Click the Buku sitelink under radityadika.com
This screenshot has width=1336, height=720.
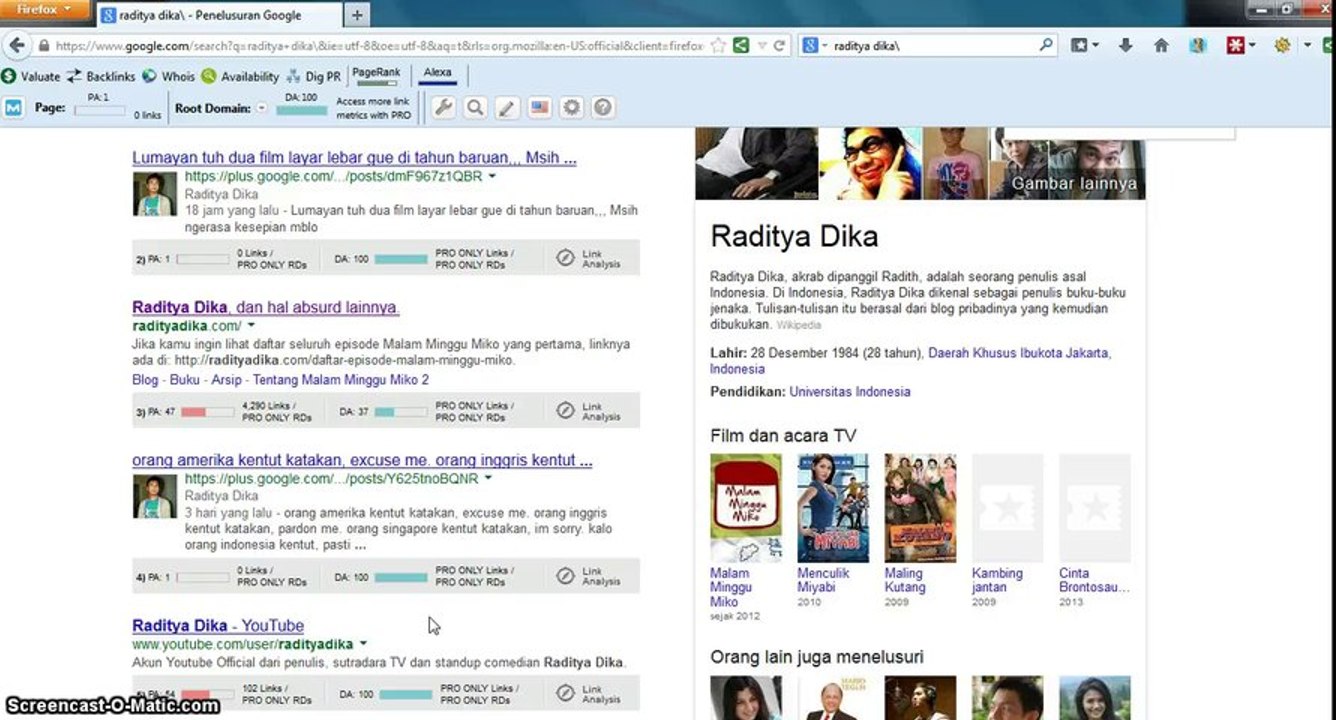[185, 380]
